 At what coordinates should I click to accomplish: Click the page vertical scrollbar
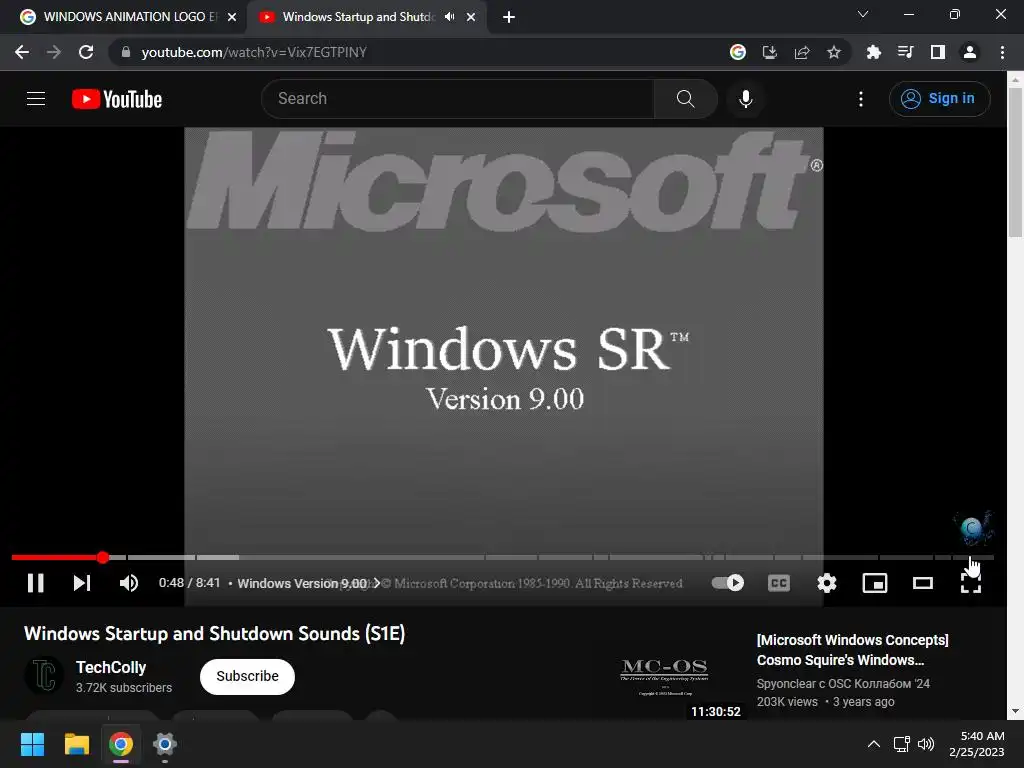click(x=1015, y=163)
